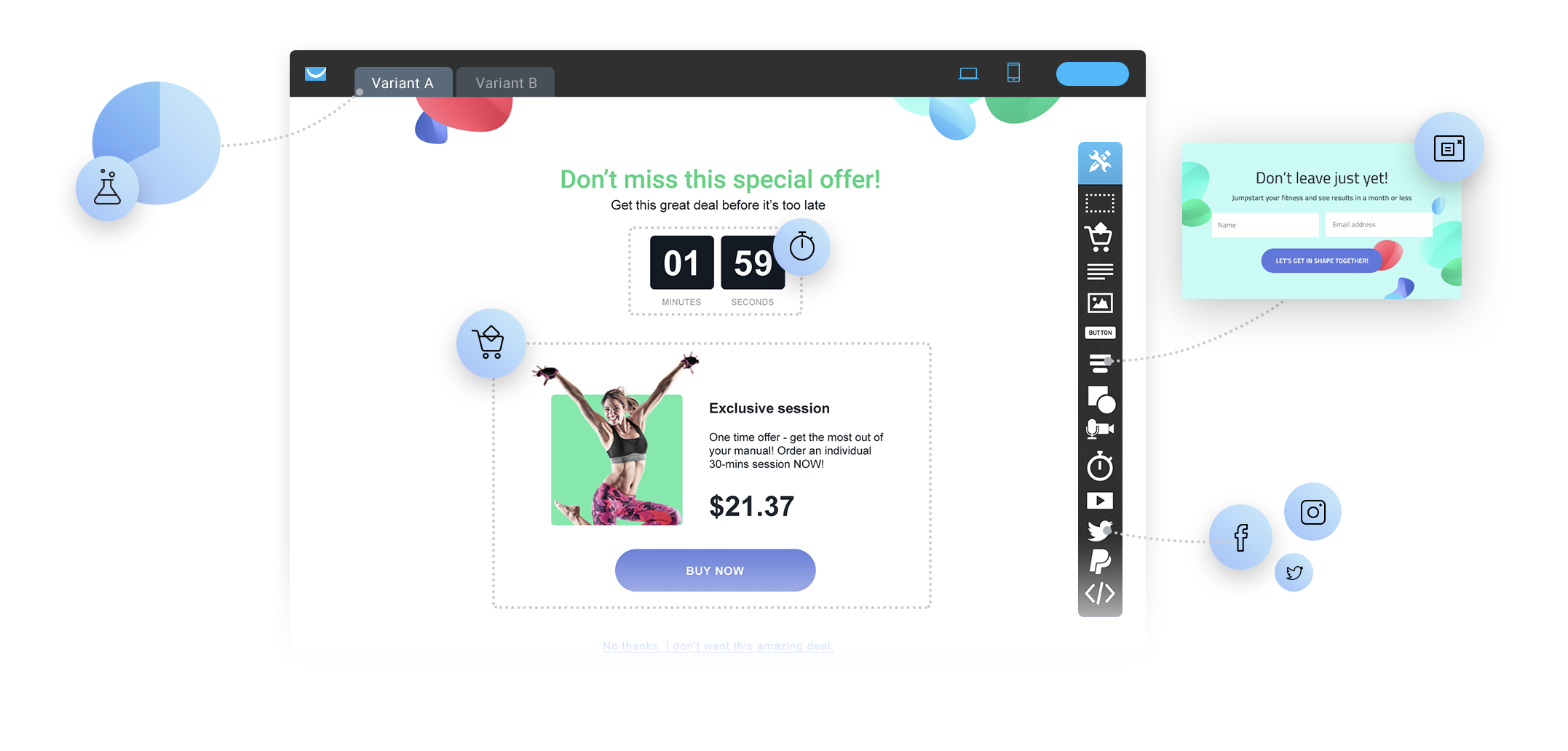The image size is (1568, 751).
Task: Add a BUTTON element from sidebar
Action: pyautogui.click(x=1100, y=333)
